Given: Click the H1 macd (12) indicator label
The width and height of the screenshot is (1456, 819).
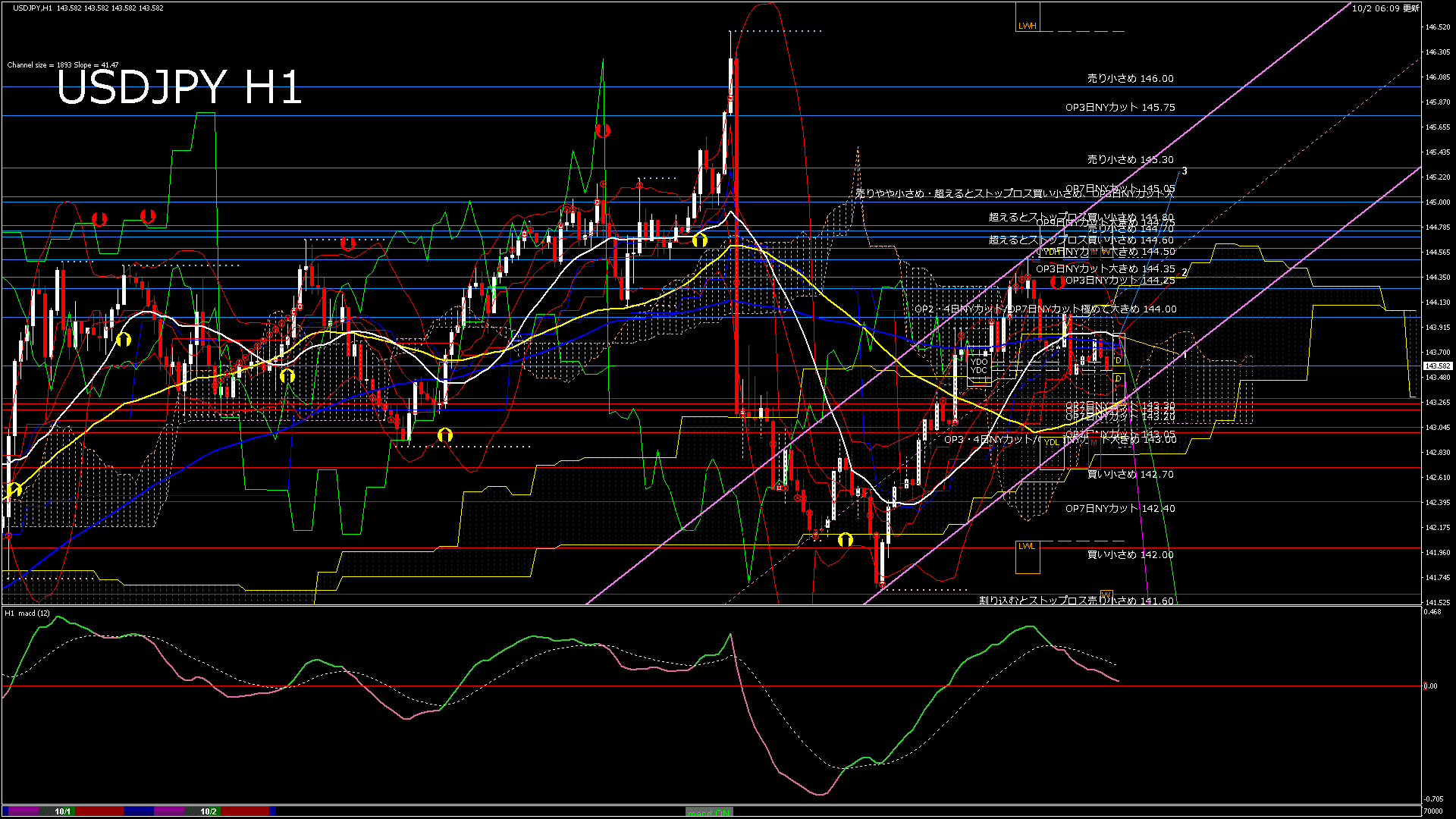Looking at the screenshot, I should (x=27, y=613).
